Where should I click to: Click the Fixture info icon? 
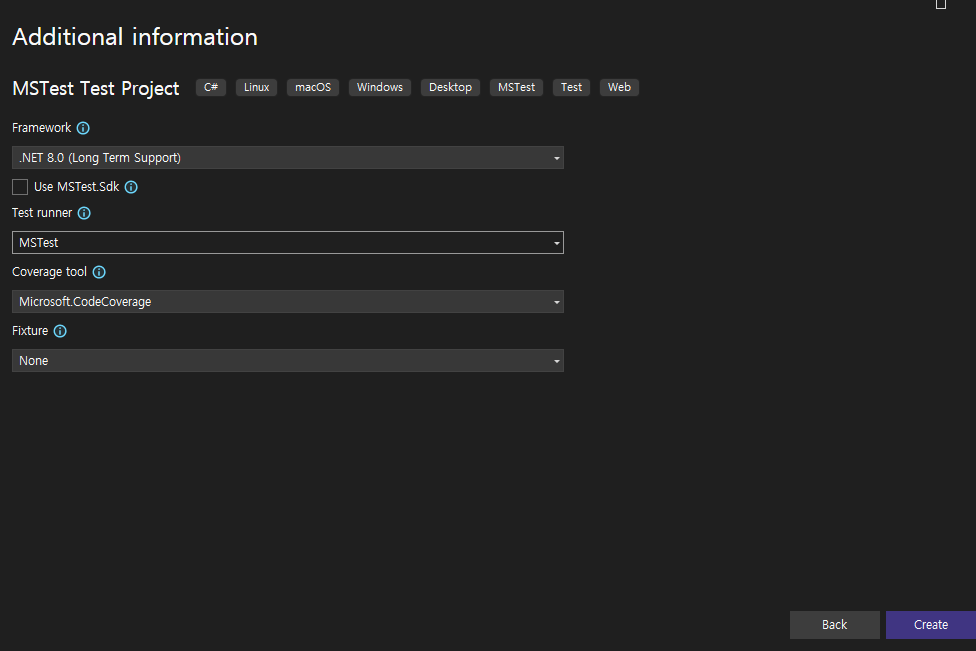click(60, 331)
